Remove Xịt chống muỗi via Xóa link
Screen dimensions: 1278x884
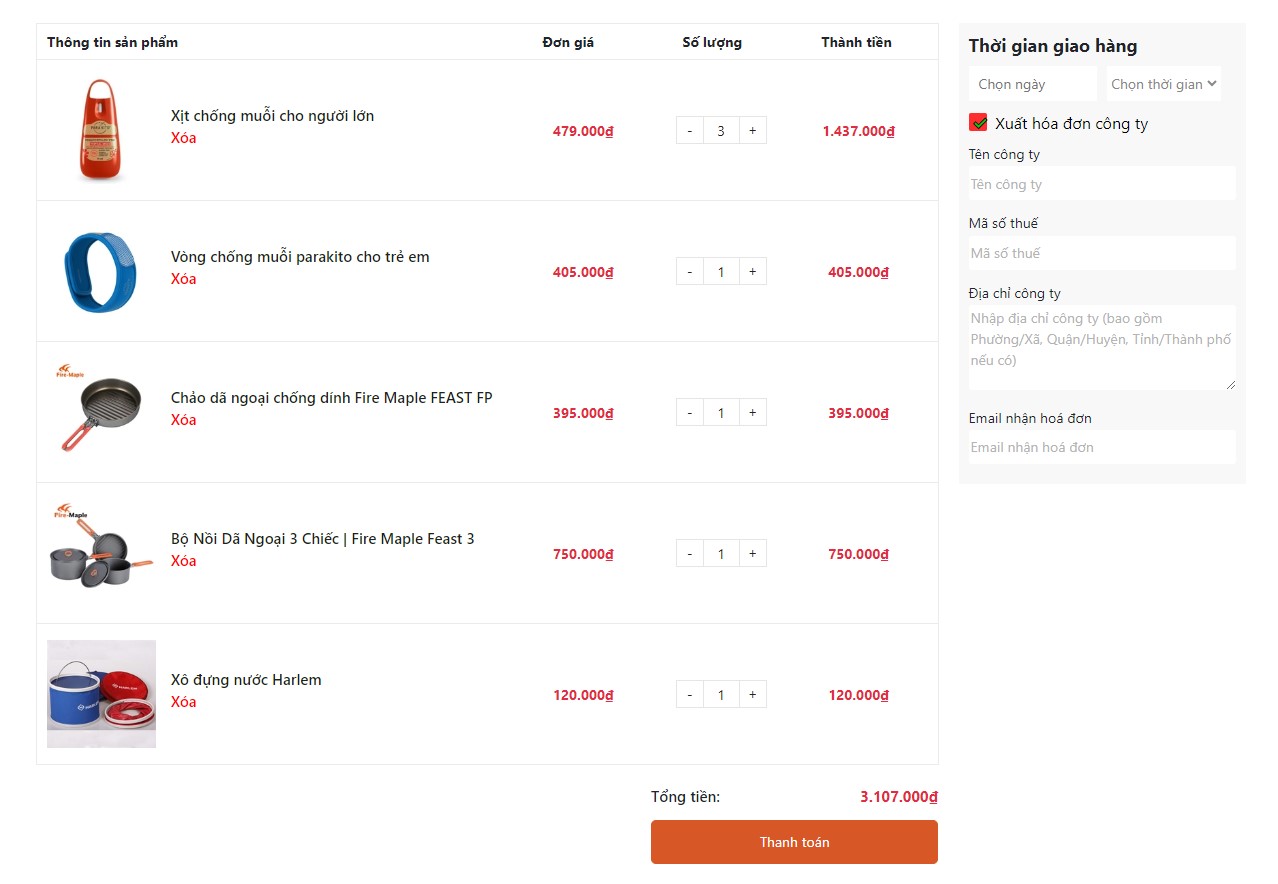click(183, 138)
